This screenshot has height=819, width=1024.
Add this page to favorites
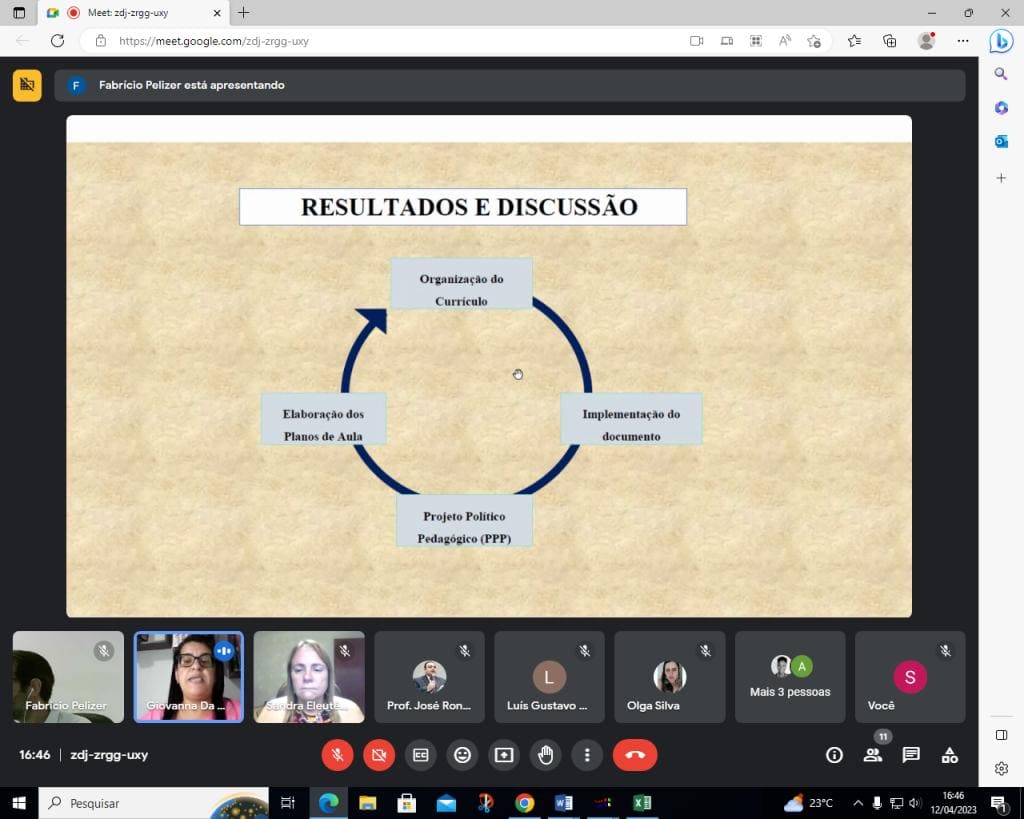pos(814,41)
